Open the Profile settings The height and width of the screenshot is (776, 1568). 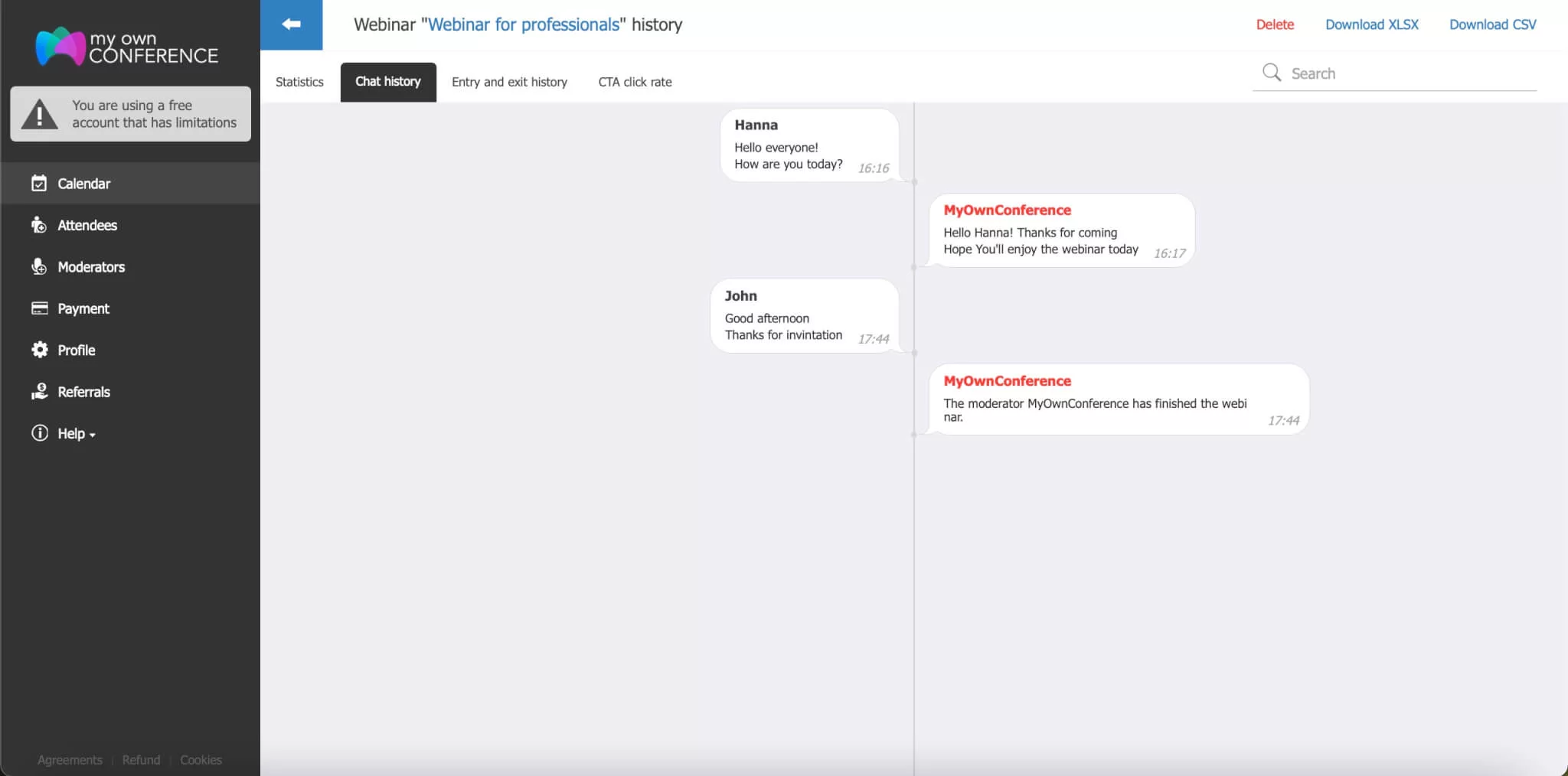point(77,350)
